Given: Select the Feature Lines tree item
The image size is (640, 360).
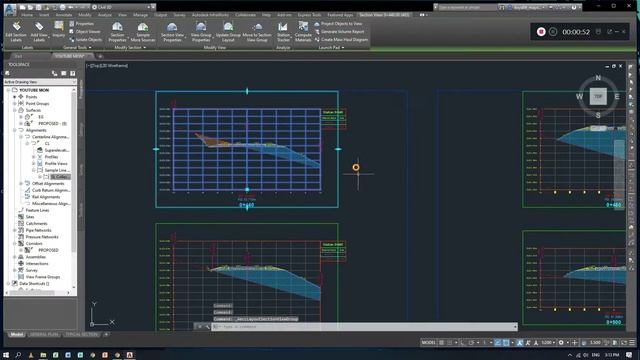Looking at the screenshot, I should [37, 210].
